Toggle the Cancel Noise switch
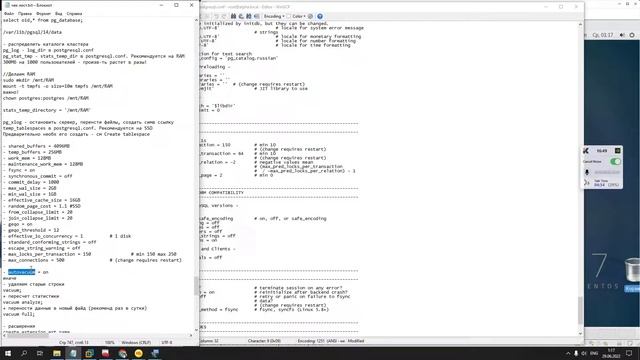The height and width of the screenshot is (360, 640). click(616, 162)
